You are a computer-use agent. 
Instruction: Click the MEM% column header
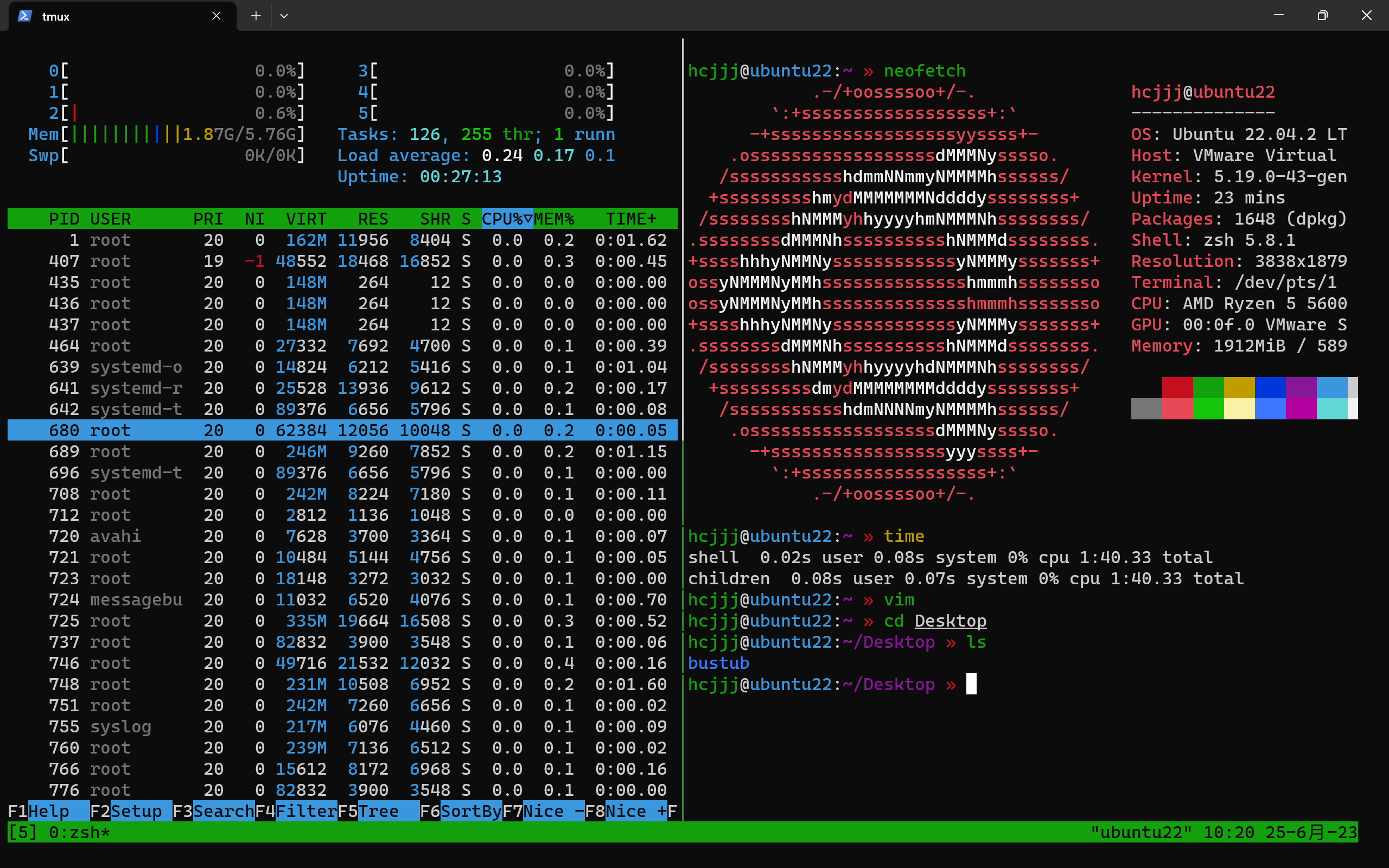553,219
